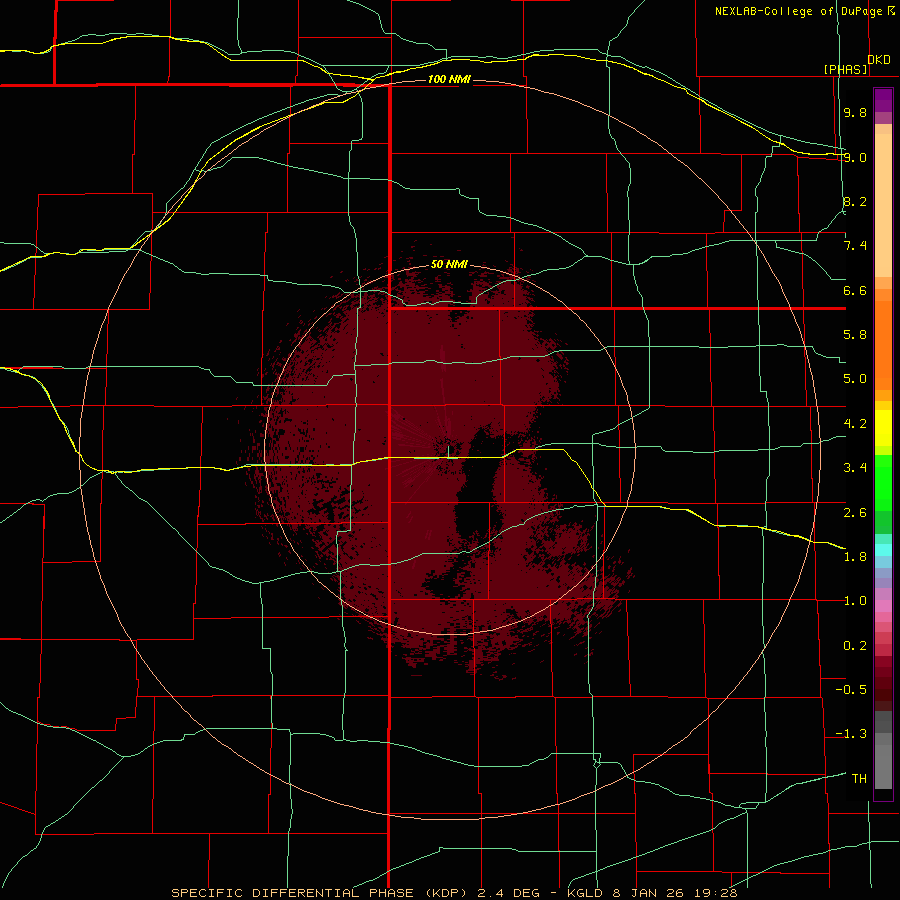Viewport: 900px width, 900px height.
Task: Select the pink band of the color scale
Action: coord(883,606)
